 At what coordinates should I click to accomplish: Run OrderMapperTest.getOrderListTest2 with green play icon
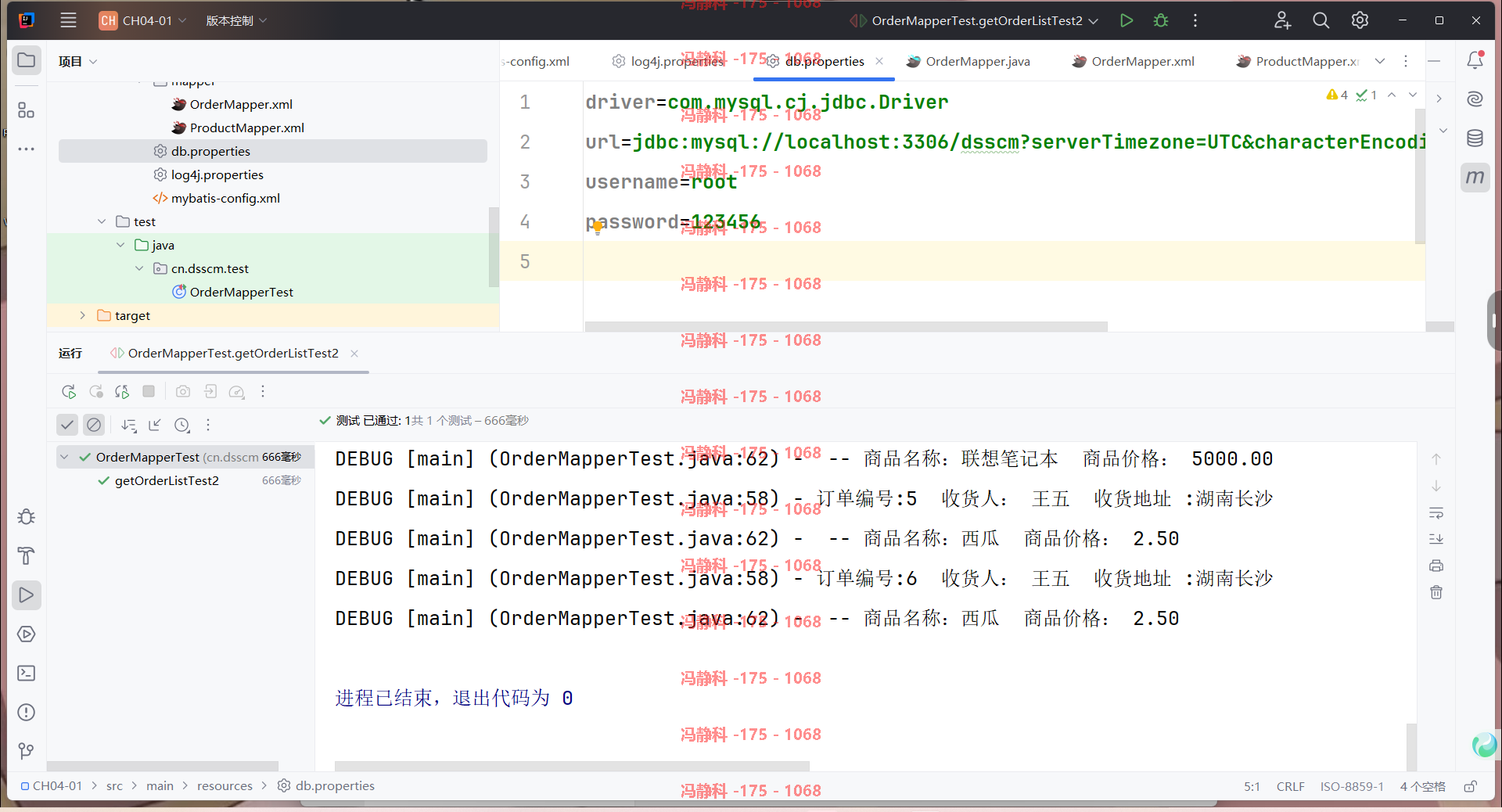click(x=1126, y=20)
